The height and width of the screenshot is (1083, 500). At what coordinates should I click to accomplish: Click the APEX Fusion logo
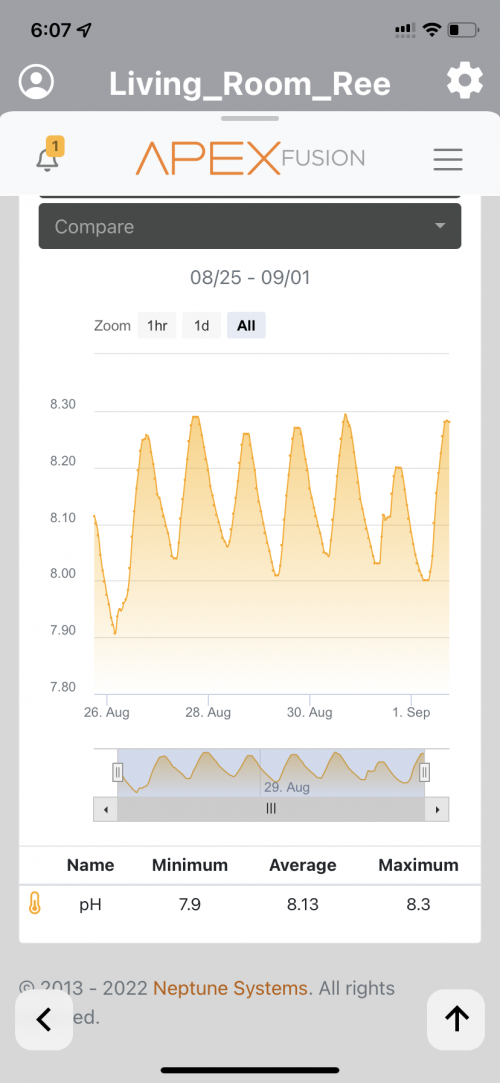[250, 159]
